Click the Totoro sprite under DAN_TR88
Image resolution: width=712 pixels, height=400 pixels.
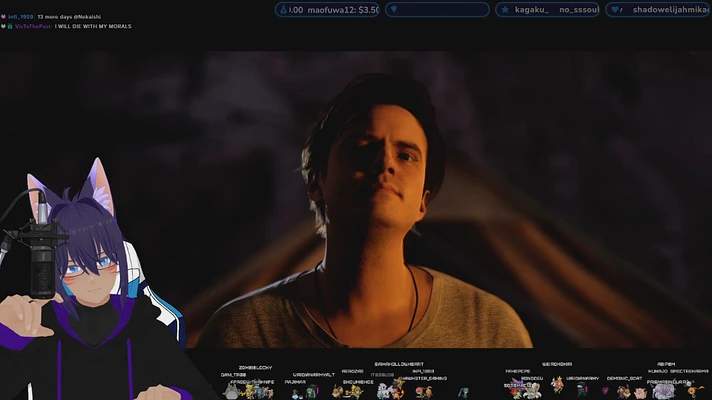click(230, 391)
